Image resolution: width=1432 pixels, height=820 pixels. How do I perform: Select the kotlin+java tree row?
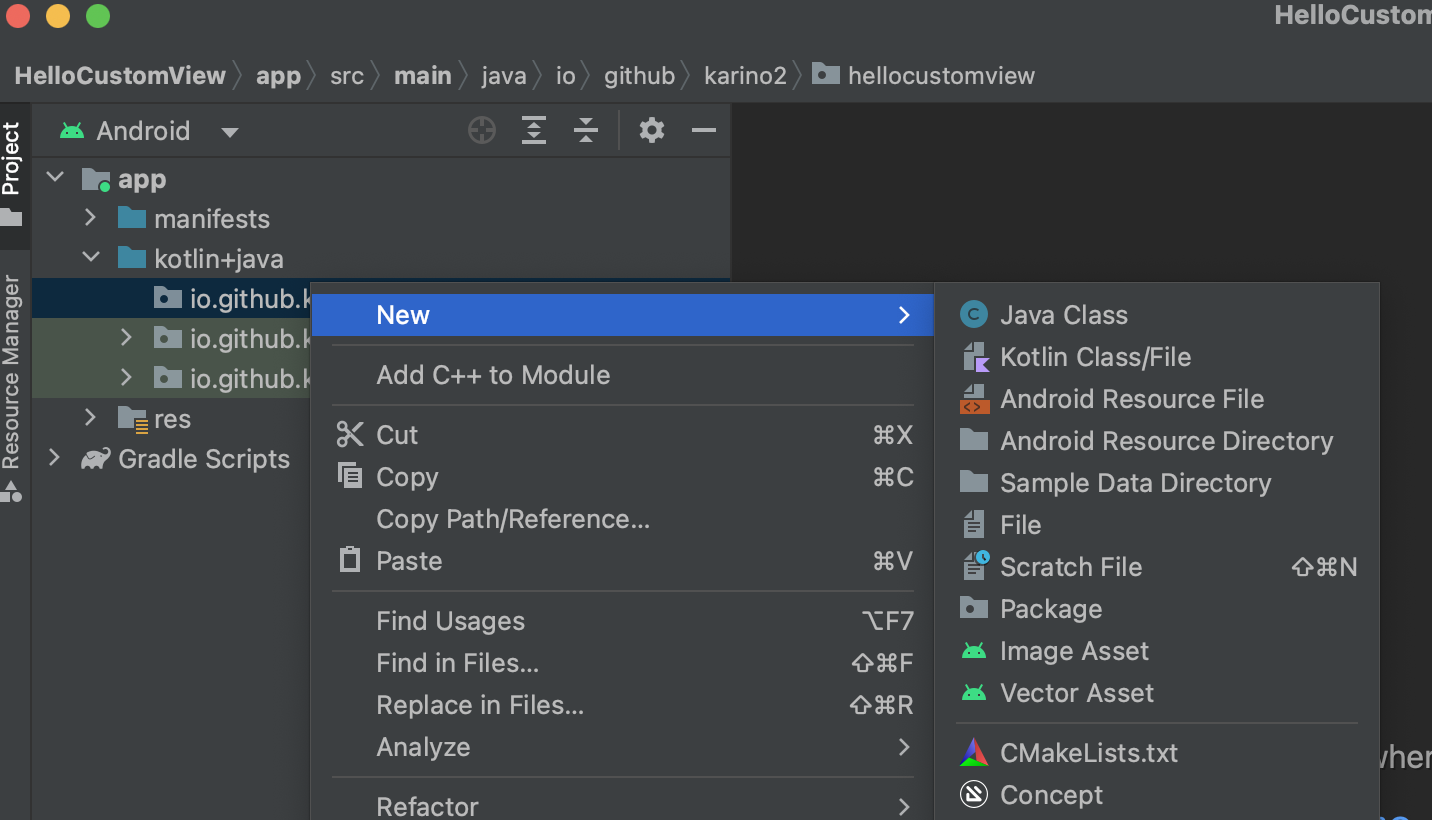[x=381, y=258]
